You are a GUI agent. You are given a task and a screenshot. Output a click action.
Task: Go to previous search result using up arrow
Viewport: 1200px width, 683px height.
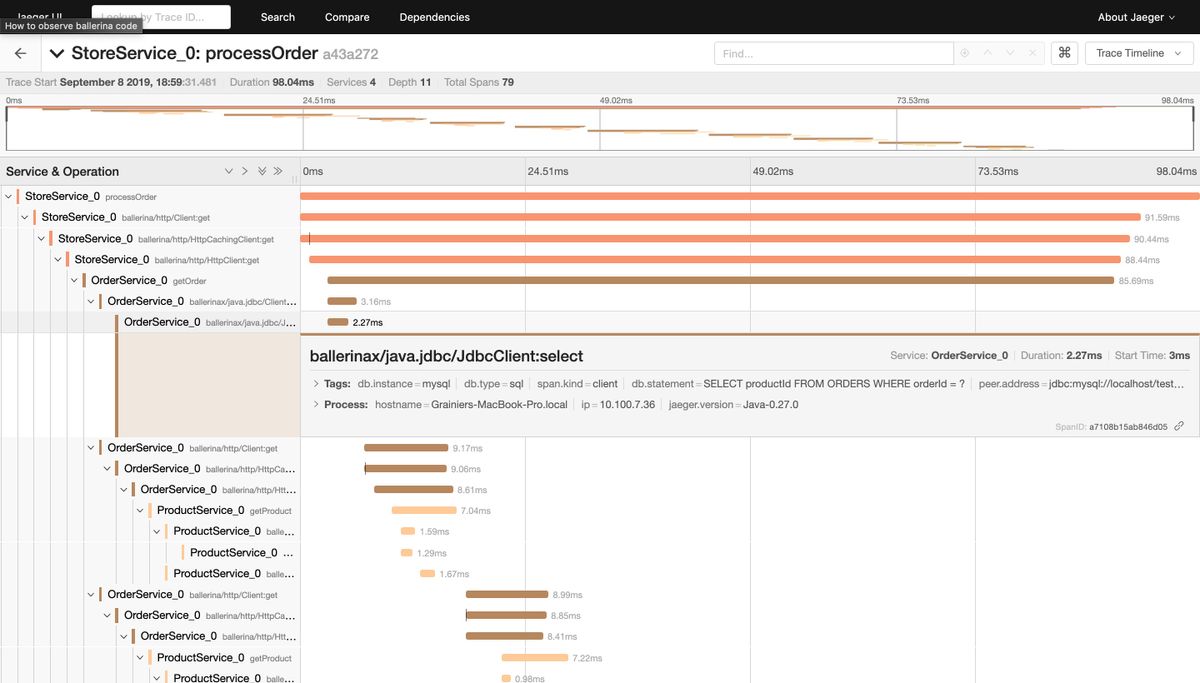(x=987, y=53)
